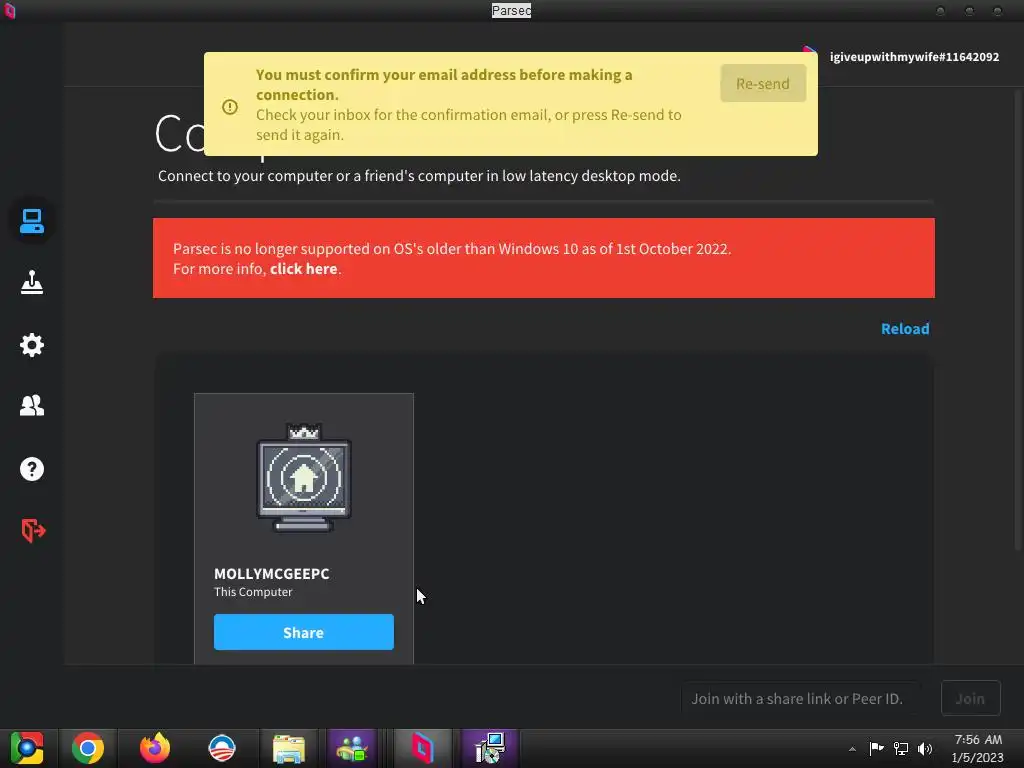This screenshot has width=1024, height=768.
Task: Launch Google Chrome from the taskbar
Action: pyautogui.click(x=88, y=748)
